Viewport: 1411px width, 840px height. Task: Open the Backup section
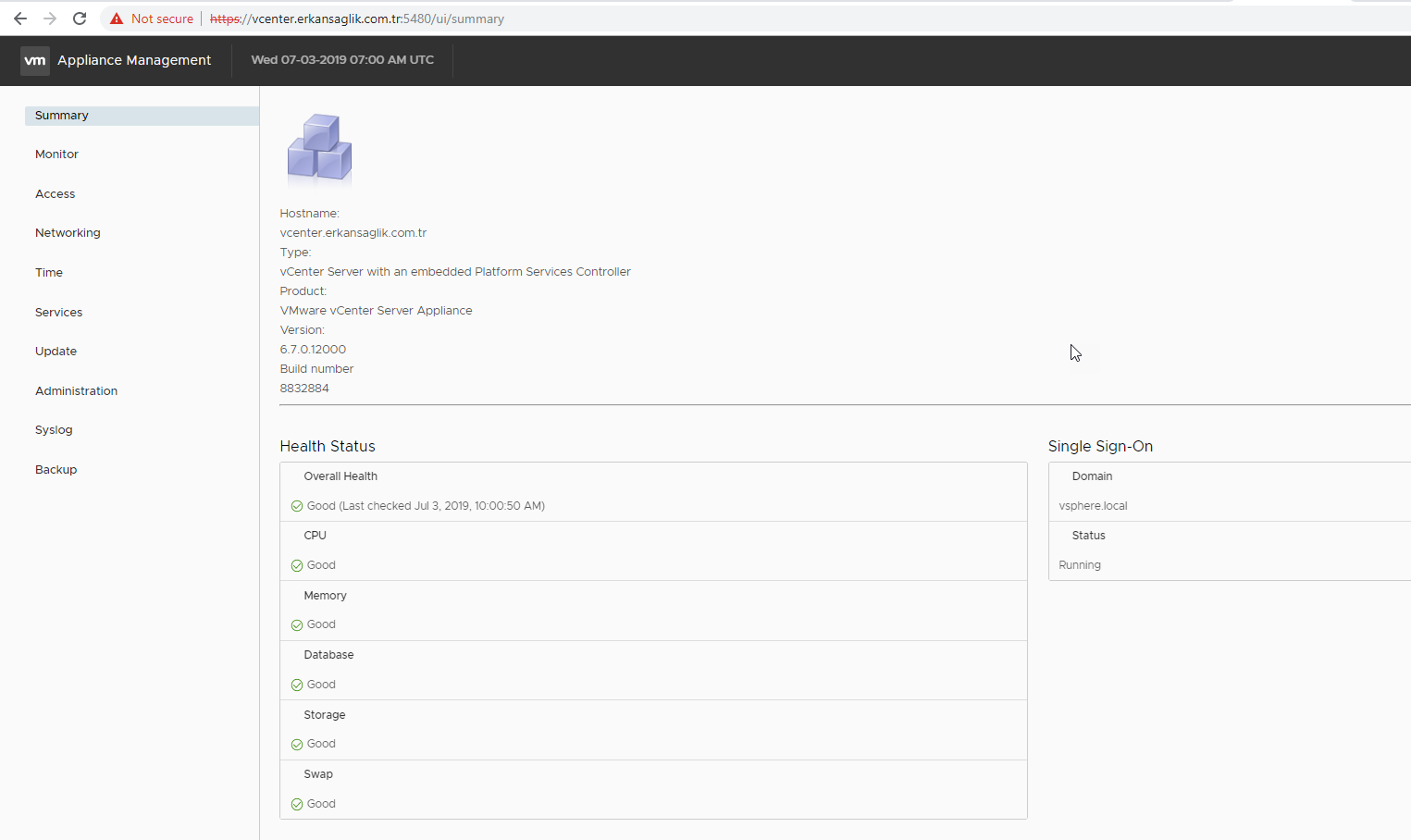pyautogui.click(x=56, y=470)
